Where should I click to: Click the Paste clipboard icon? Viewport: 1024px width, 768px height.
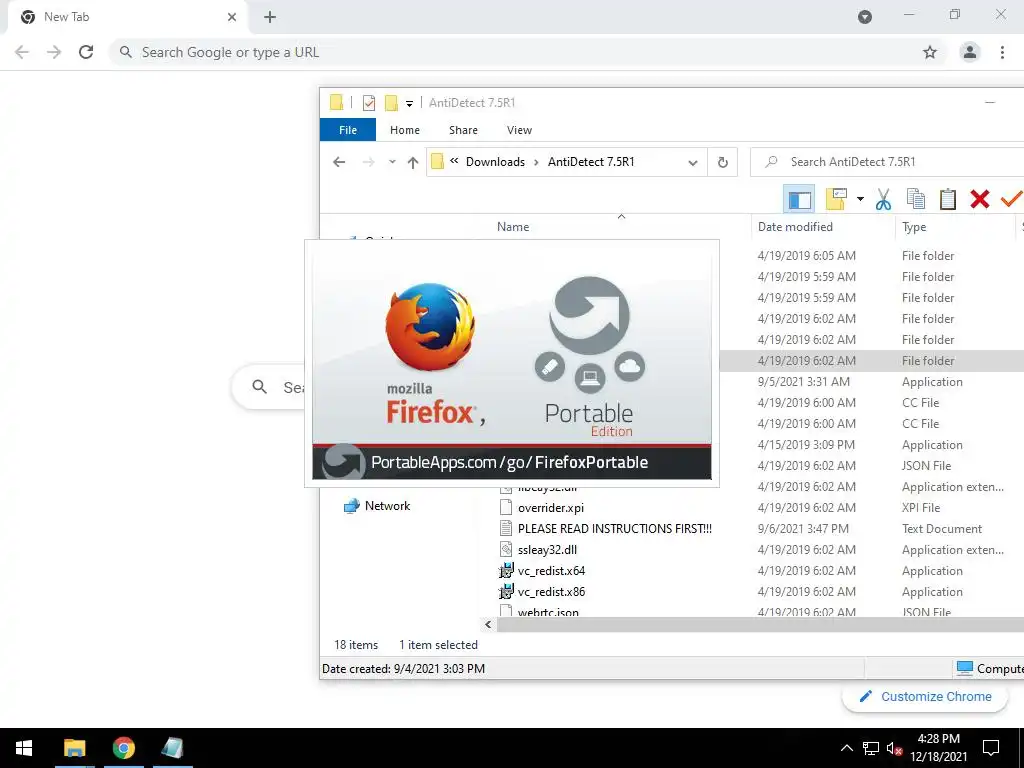click(948, 199)
